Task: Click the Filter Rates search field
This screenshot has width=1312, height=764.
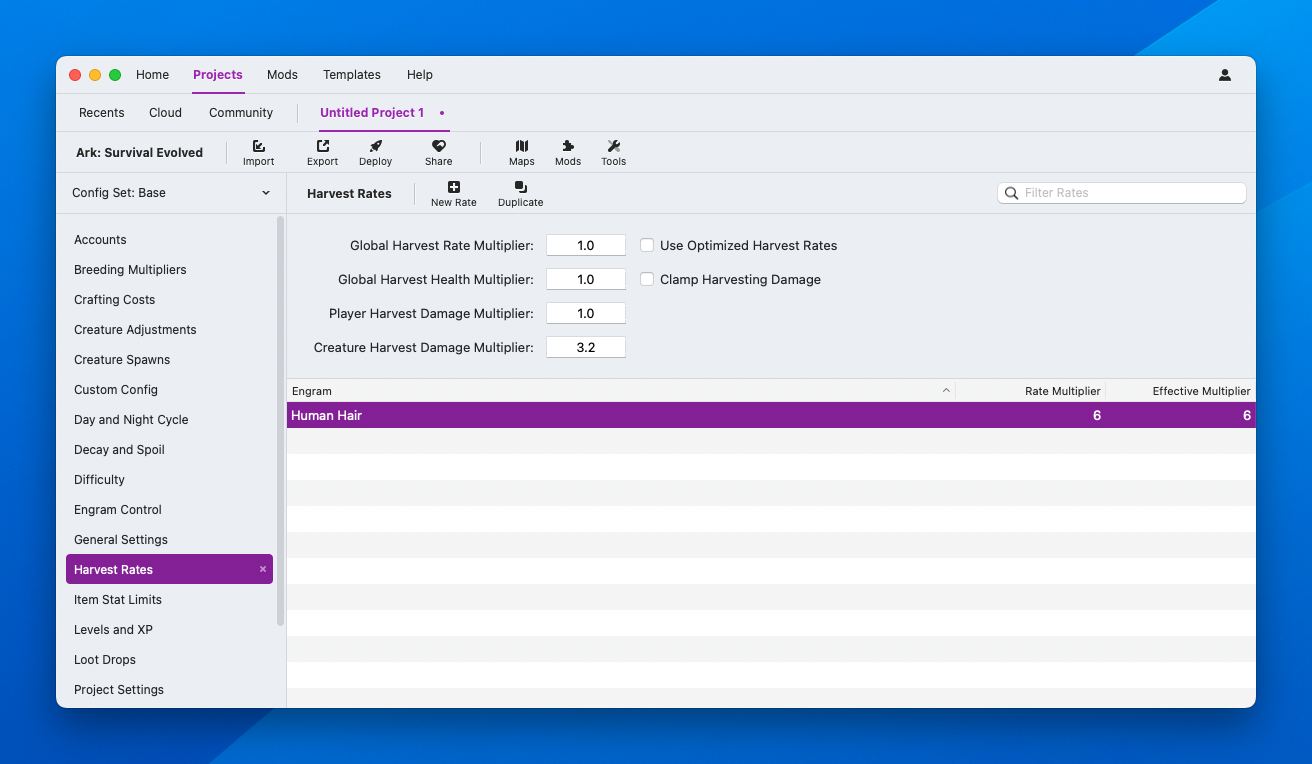Action: [1122, 193]
